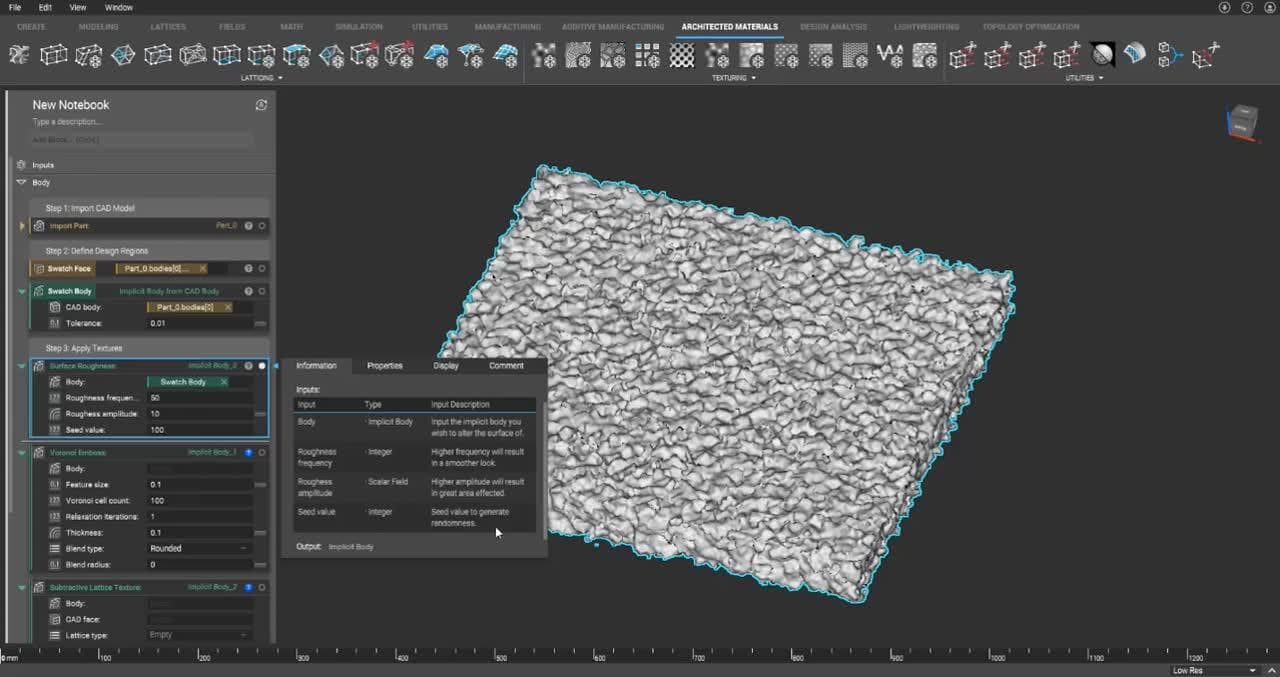1280x677 pixels.
Task: Remove Swatch Body chip from Body input
Action: [223, 382]
